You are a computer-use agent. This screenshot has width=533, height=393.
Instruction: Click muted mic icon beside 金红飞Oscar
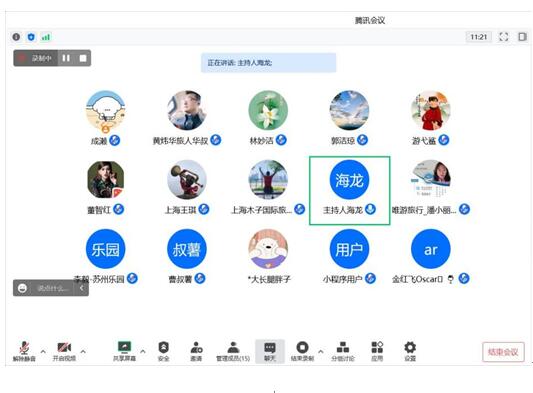[x=464, y=279]
